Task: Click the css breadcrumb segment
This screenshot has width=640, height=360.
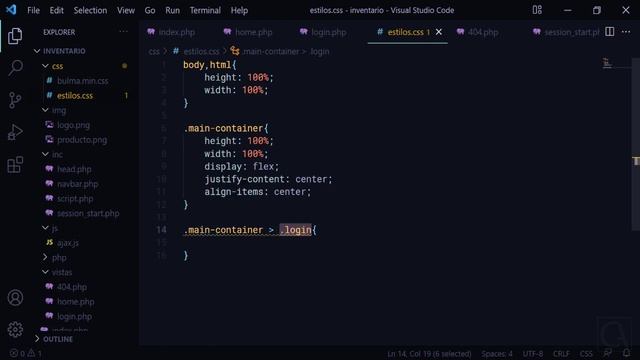Action: point(154,51)
